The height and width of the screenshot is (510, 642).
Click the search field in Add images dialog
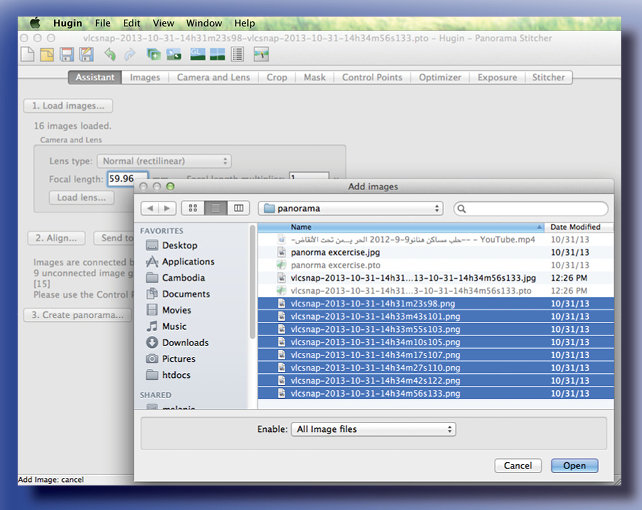pos(531,209)
